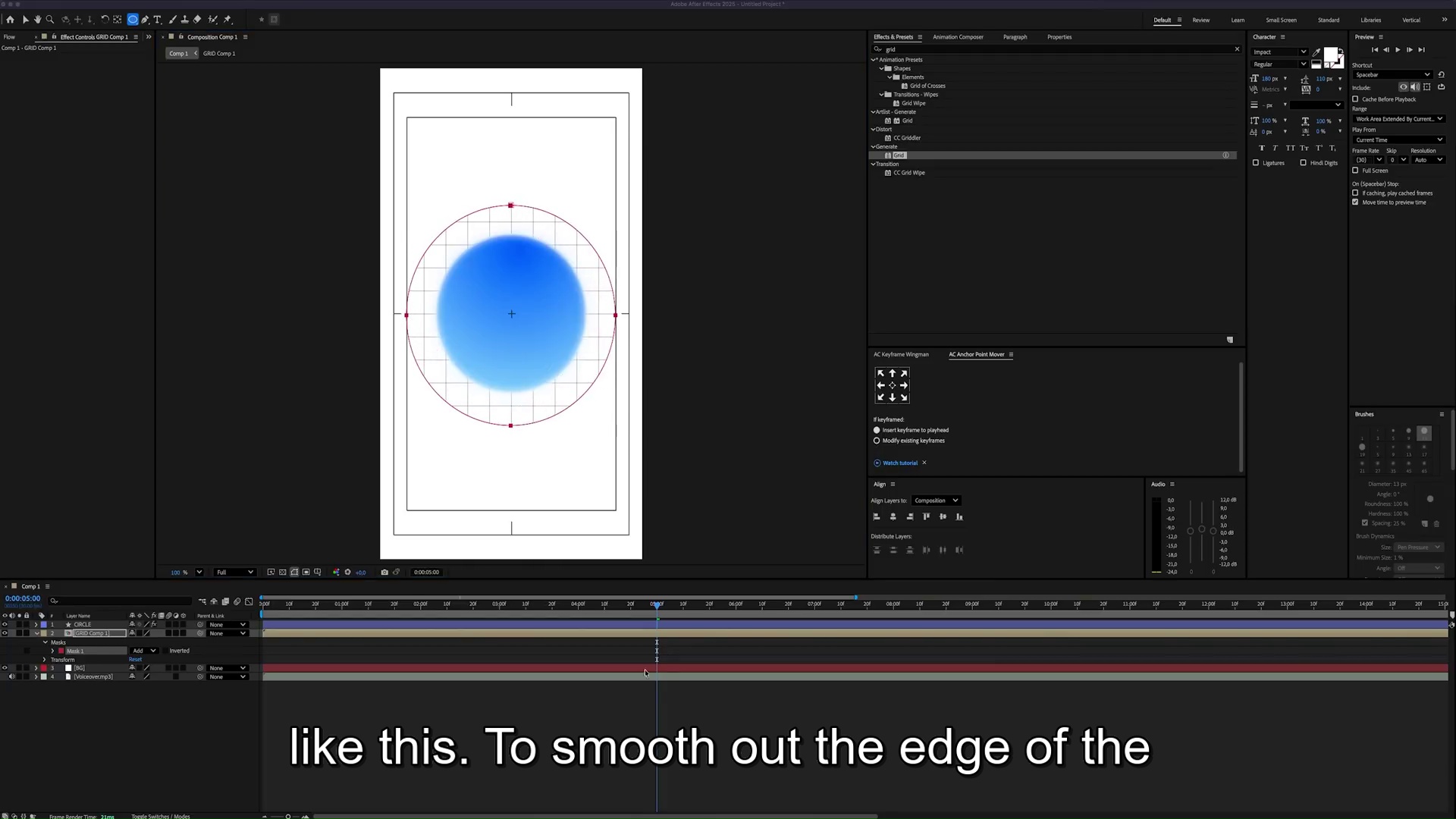Enable Cache Before Playback checkbox
The height and width of the screenshot is (819, 1456).
click(1355, 99)
